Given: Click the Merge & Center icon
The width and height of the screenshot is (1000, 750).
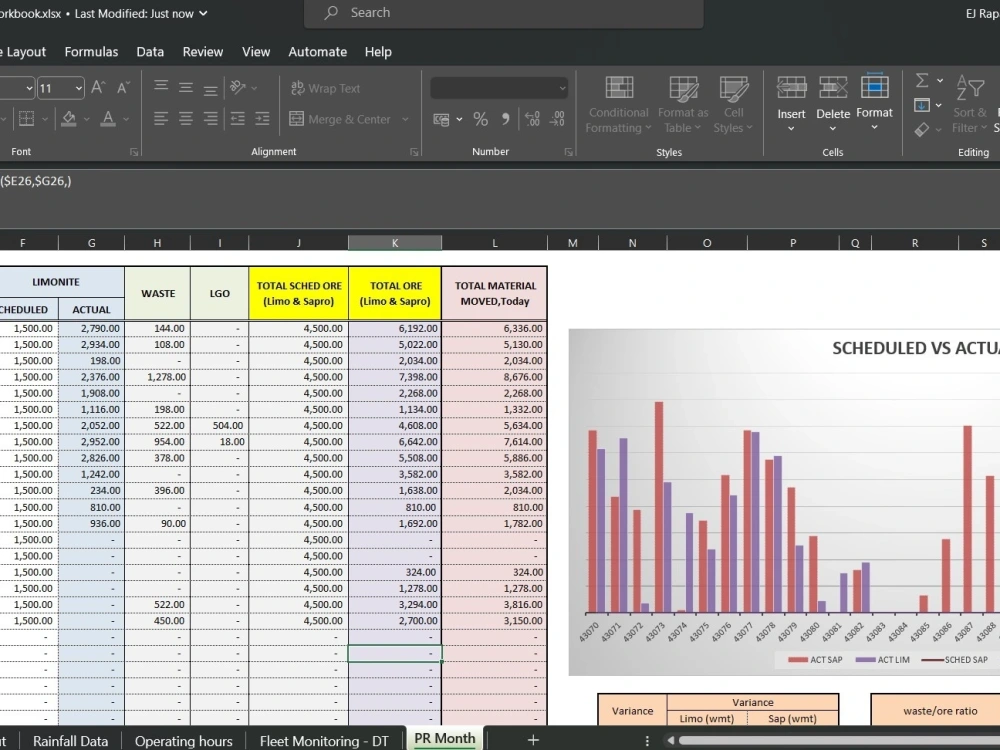Looking at the screenshot, I should pos(296,119).
